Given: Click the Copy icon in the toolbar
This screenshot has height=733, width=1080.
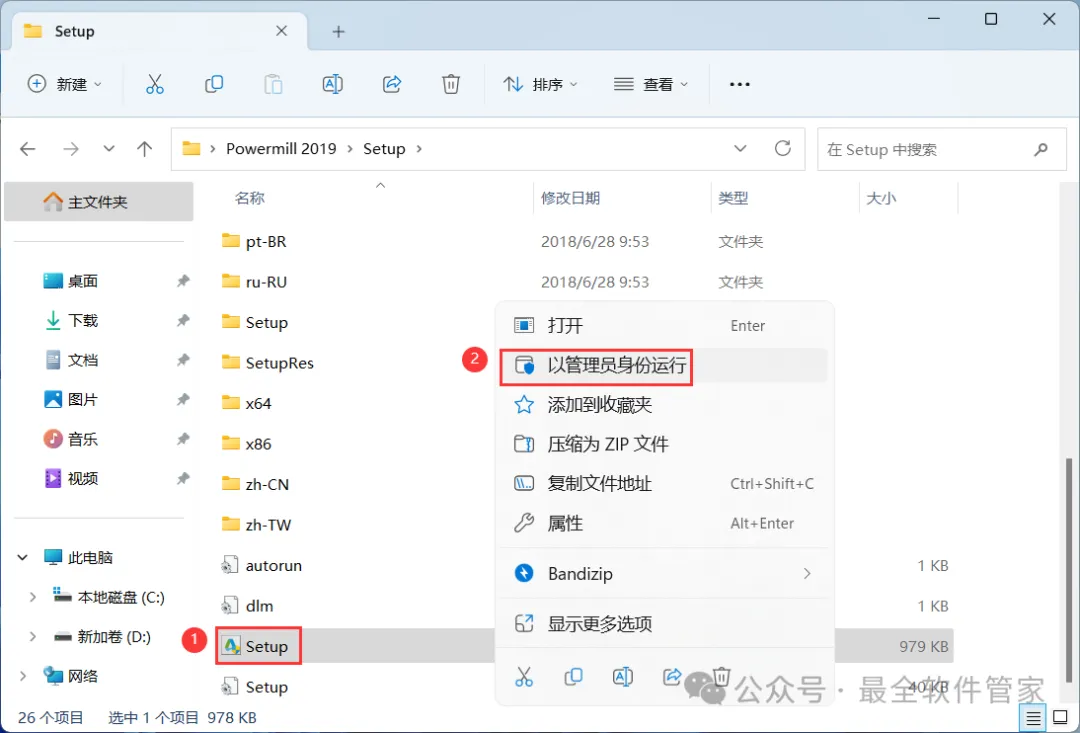Looking at the screenshot, I should [x=214, y=84].
